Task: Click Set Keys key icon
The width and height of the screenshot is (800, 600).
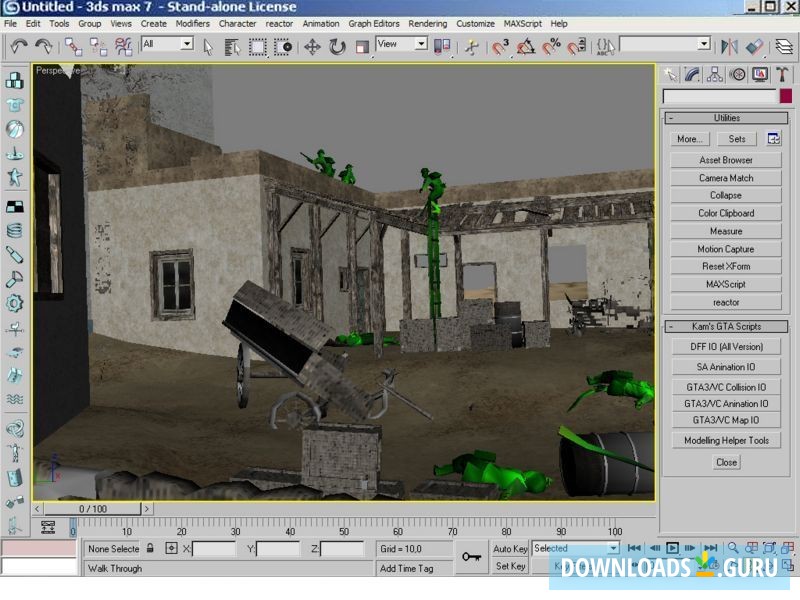Action: 471,557
